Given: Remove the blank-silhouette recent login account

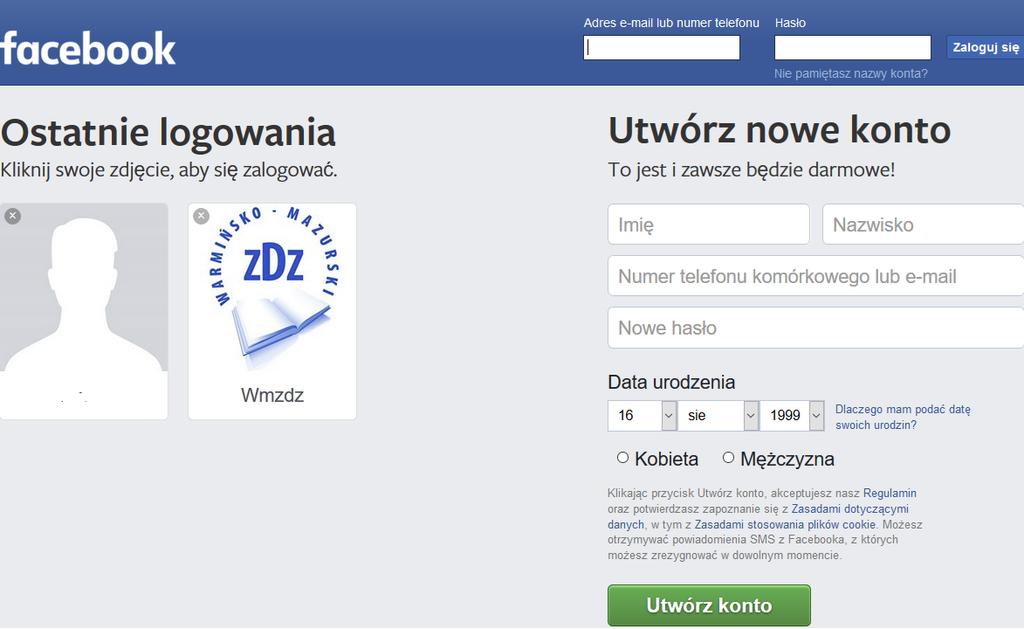Looking at the screenshot, I should tap(12, 216).
